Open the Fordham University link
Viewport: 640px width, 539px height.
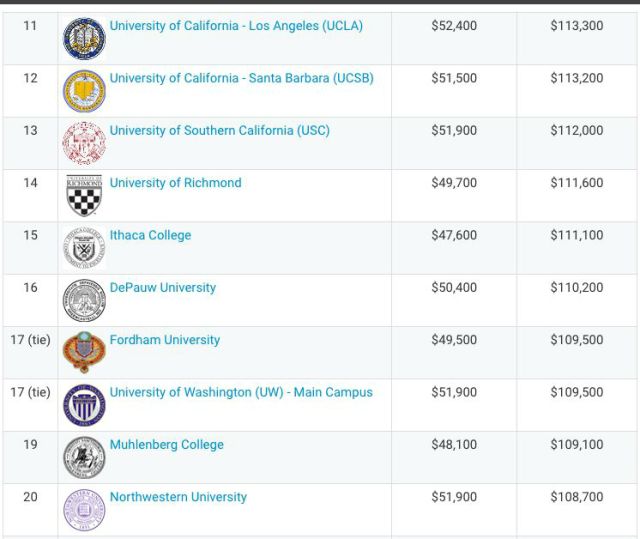coord(165,340)
